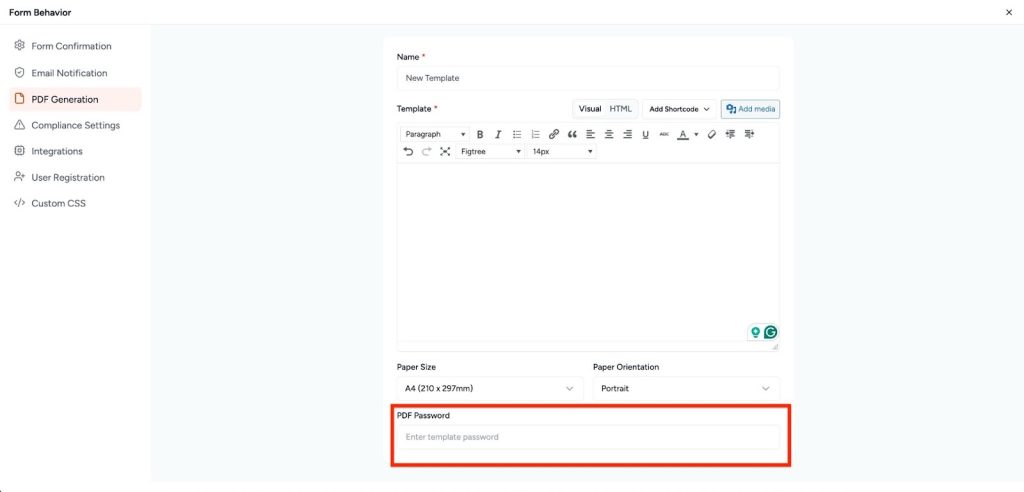Screen dimensions: 1024x492
Task: Undo the last edit
Action: [x=408, y=152]
